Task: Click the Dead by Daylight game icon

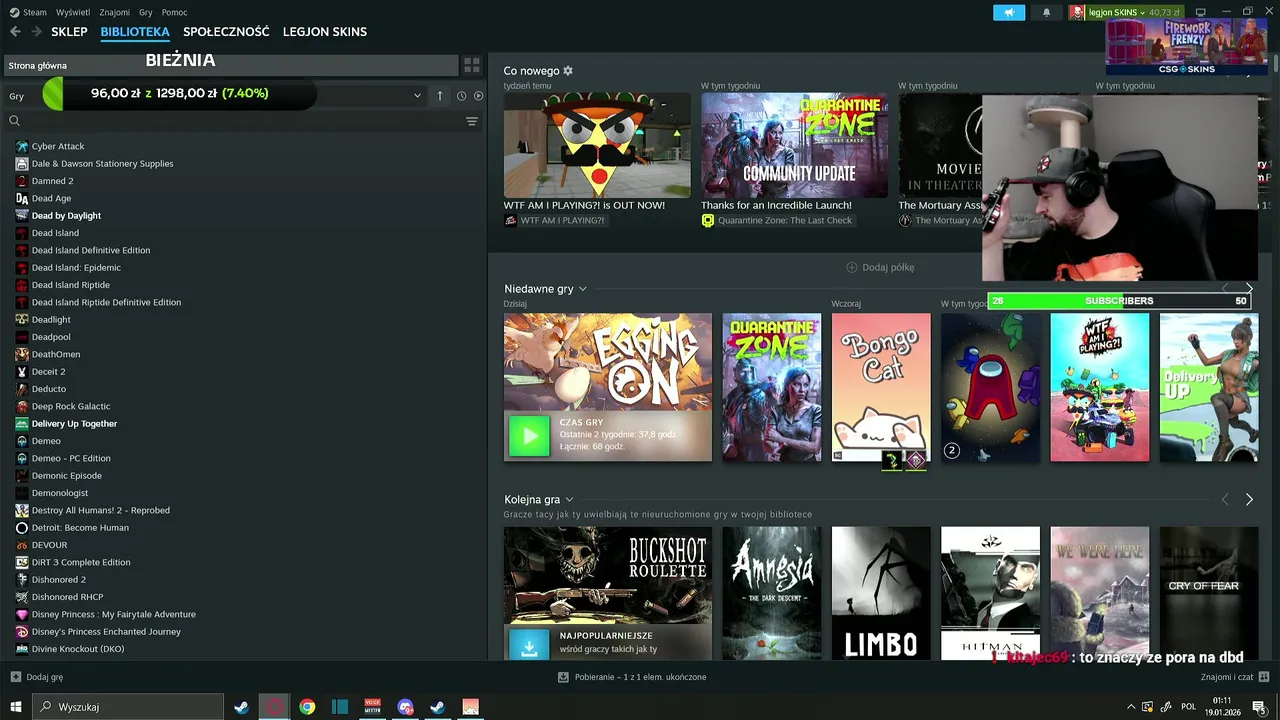Action: (x=22, y=215)
